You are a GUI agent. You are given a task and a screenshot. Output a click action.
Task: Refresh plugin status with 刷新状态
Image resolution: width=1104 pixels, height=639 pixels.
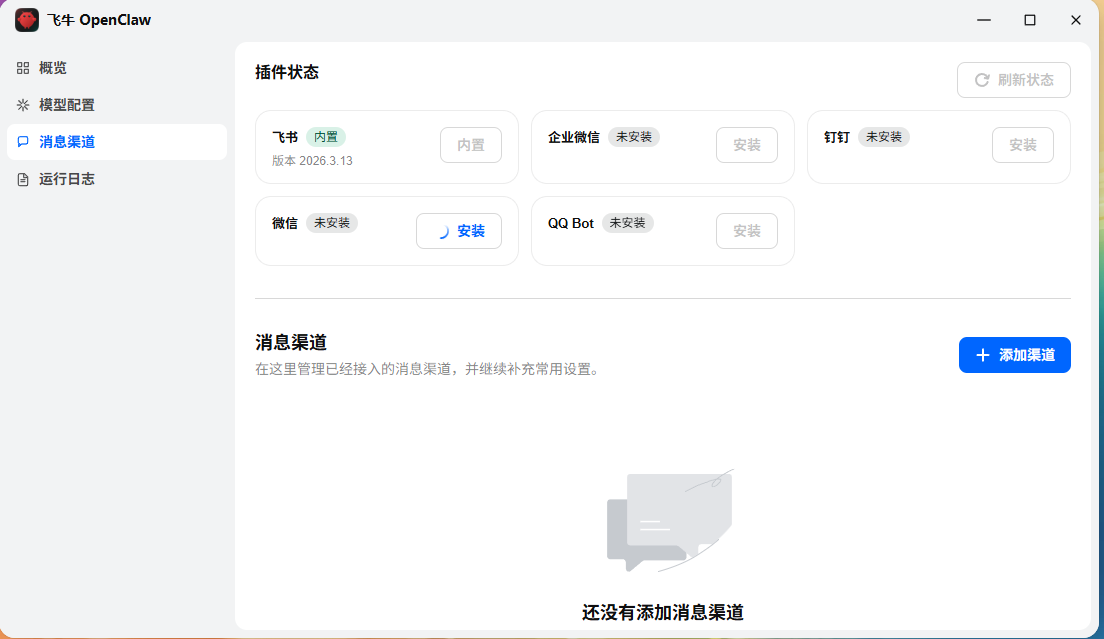coord(1013,80)
